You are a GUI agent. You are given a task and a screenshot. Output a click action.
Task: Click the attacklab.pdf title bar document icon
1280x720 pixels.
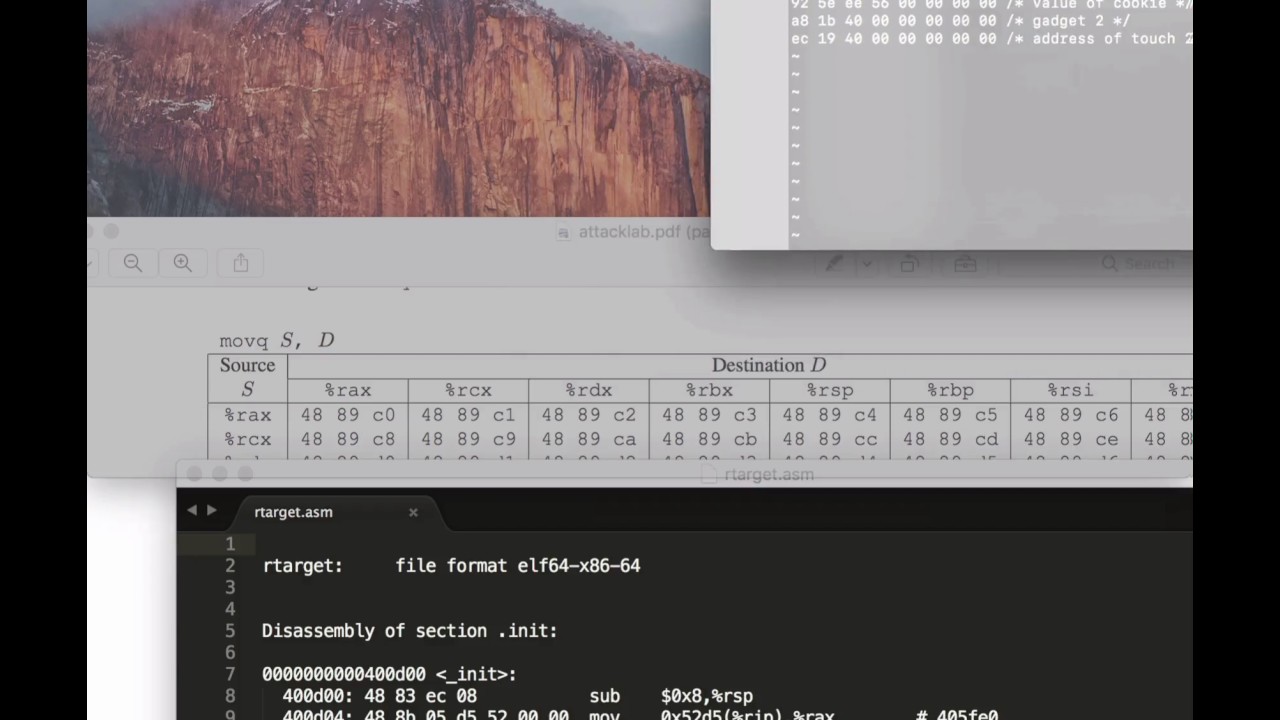pos(565,232)
